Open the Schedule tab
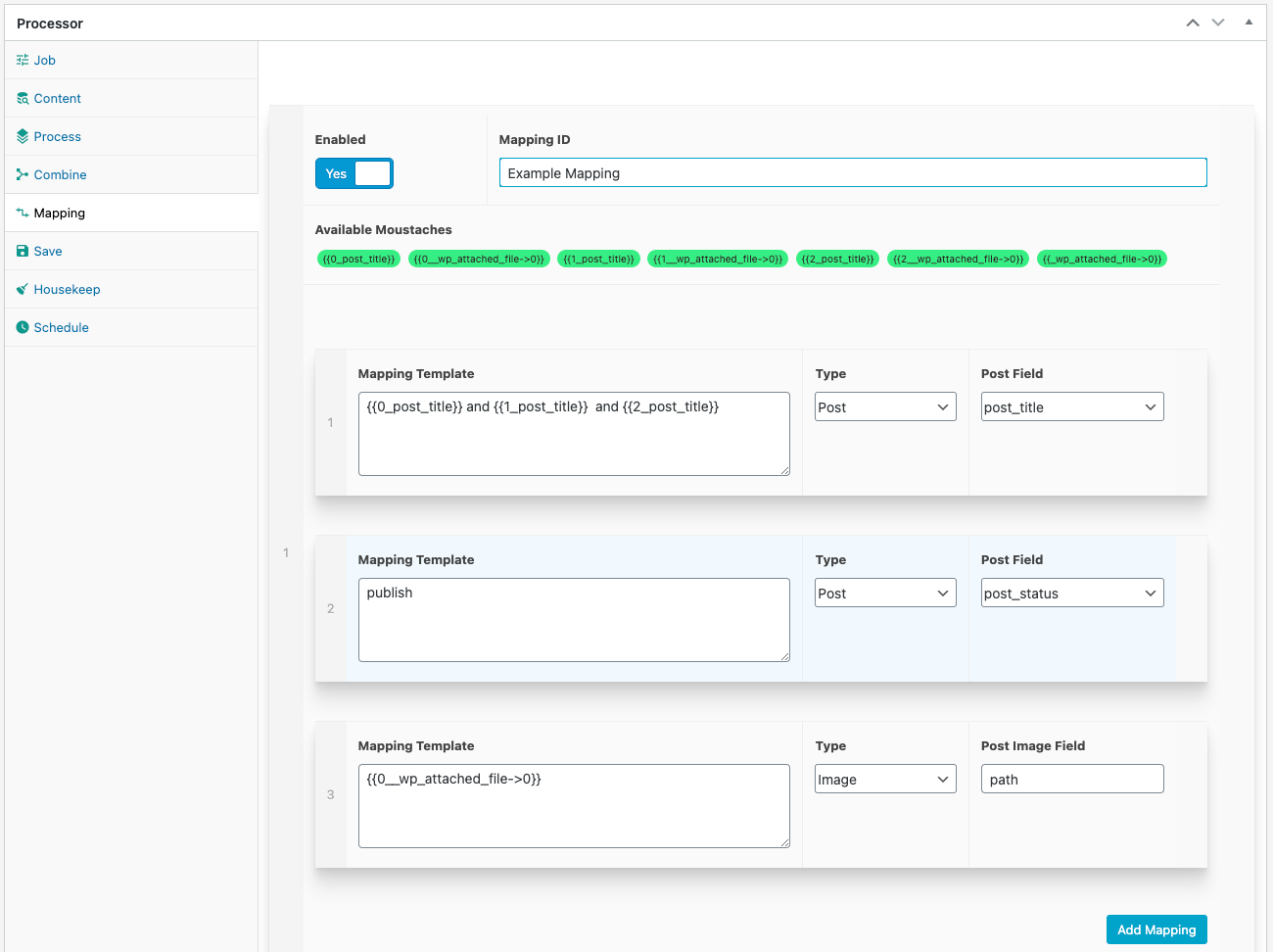Viewport: 1273px width, 952px height. point(131,327)
